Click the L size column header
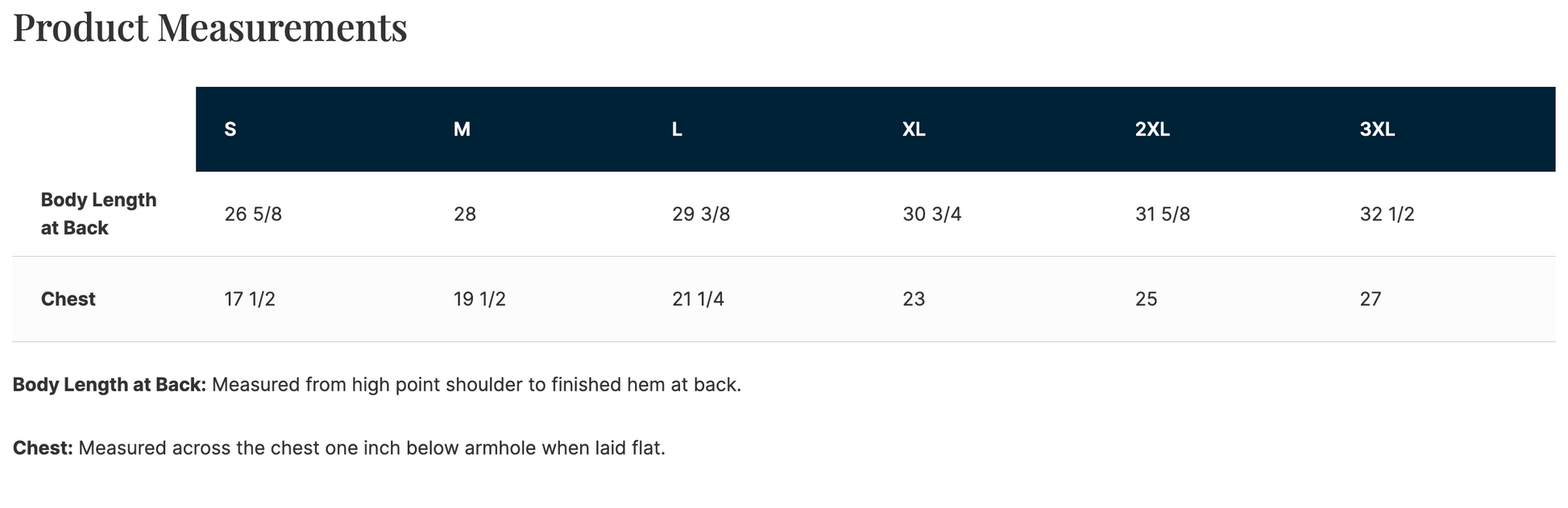Screen dimensions: 1568x508 677,130
